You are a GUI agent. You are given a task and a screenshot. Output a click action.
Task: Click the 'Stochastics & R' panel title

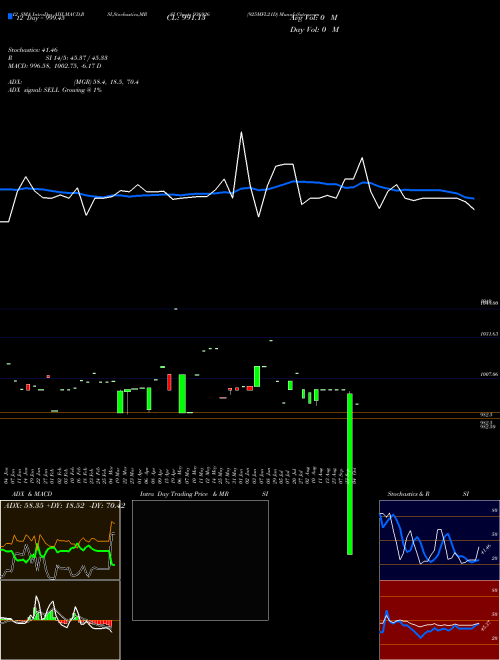(409, 494)
